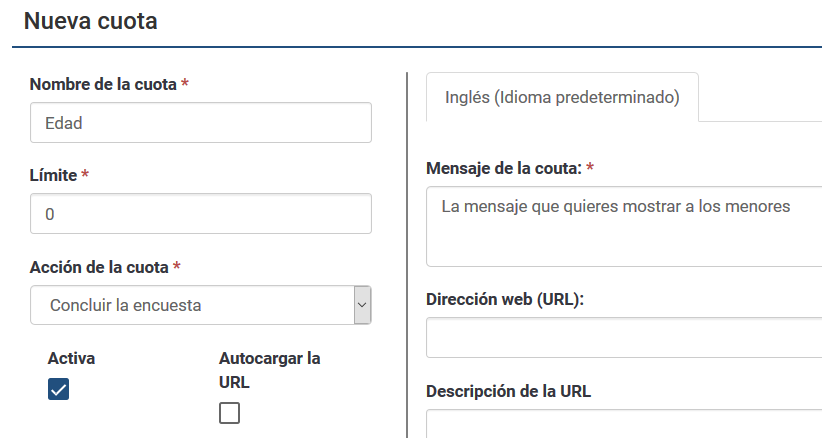Enable the Autocargar la URL checkbox
This screenshot has height=438, width=822.
click(229, 413)
